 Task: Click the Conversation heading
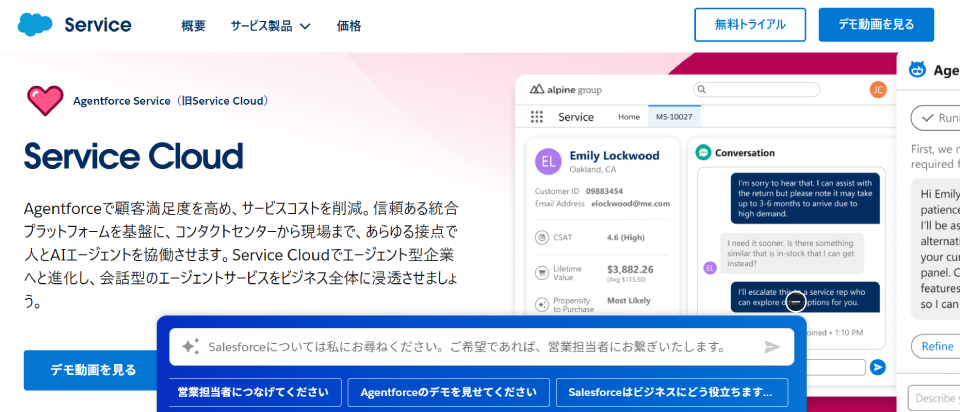(744, 152)
